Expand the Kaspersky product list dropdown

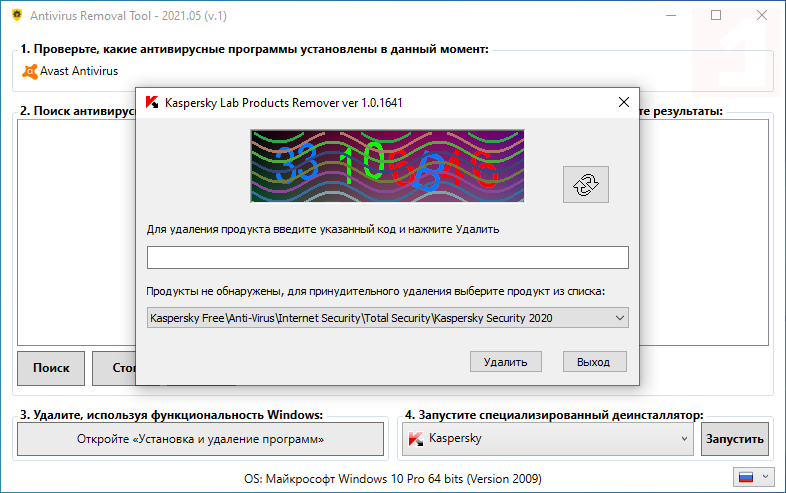620,318
